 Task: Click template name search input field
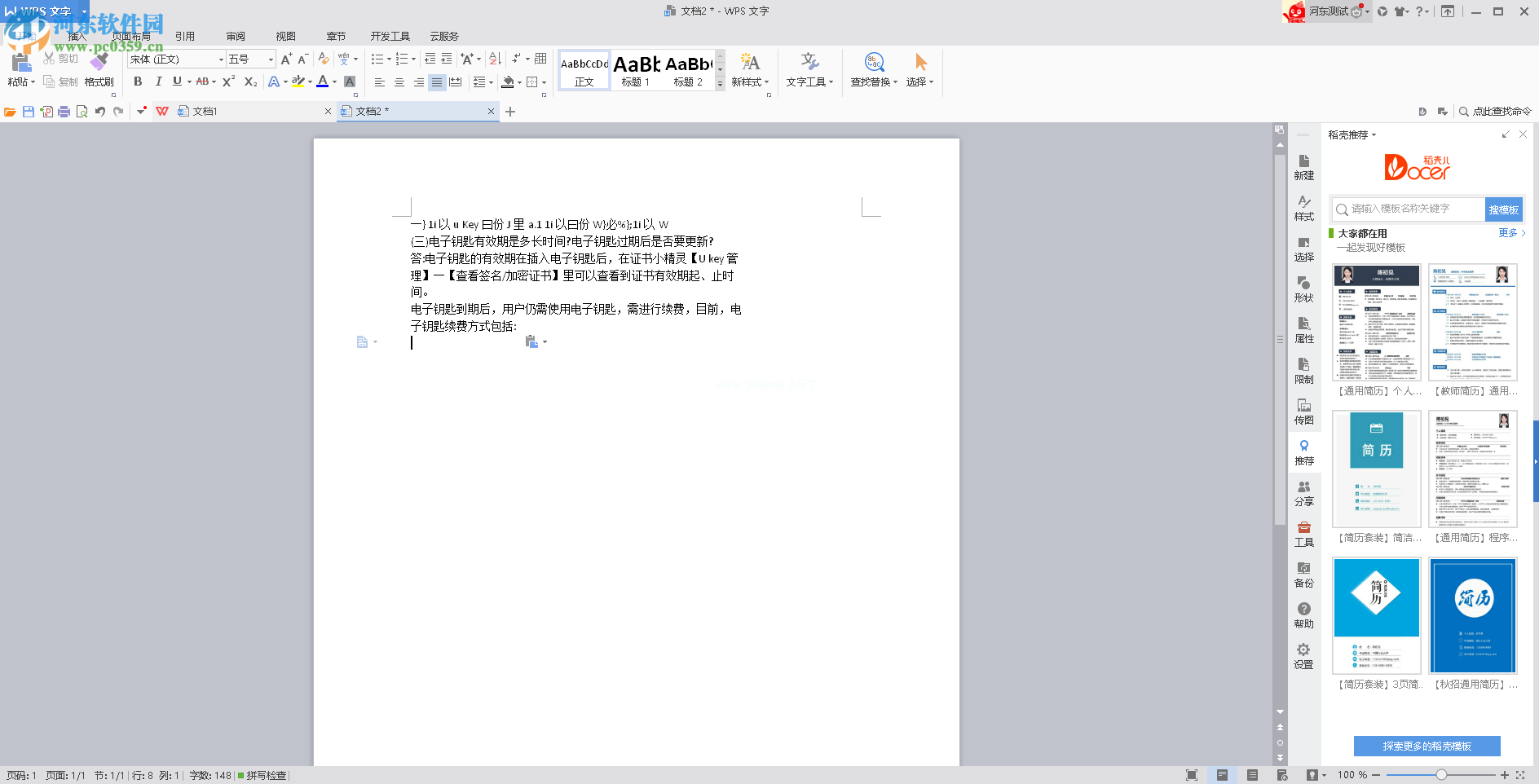[x=1409, y=209]
